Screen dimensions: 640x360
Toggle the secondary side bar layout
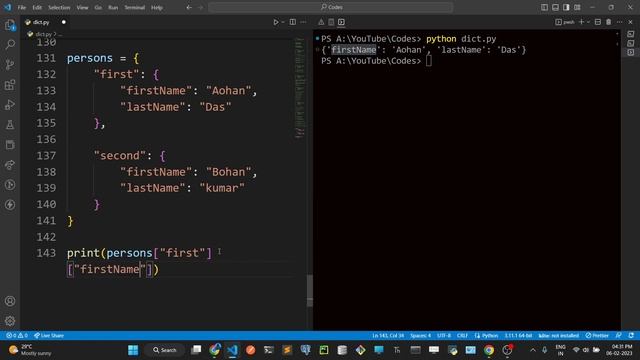pyautogui.click(x=566, y=7)
